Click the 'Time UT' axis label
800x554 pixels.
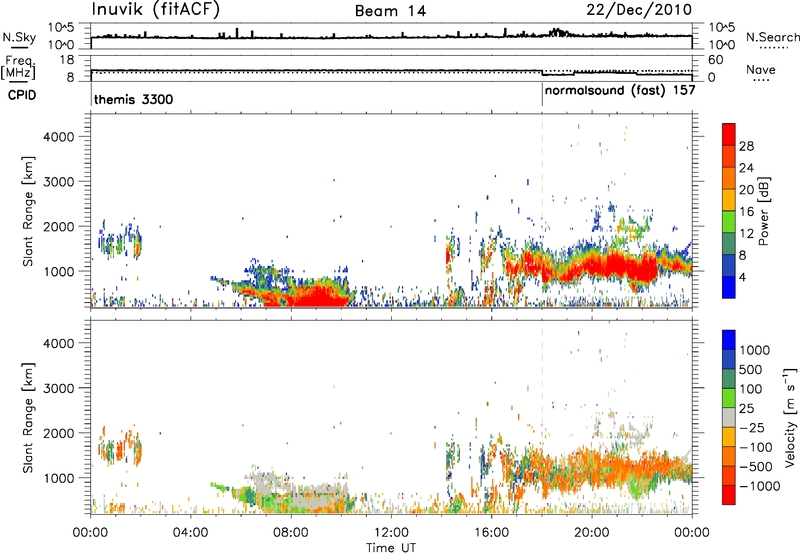[x=391, y=548]
